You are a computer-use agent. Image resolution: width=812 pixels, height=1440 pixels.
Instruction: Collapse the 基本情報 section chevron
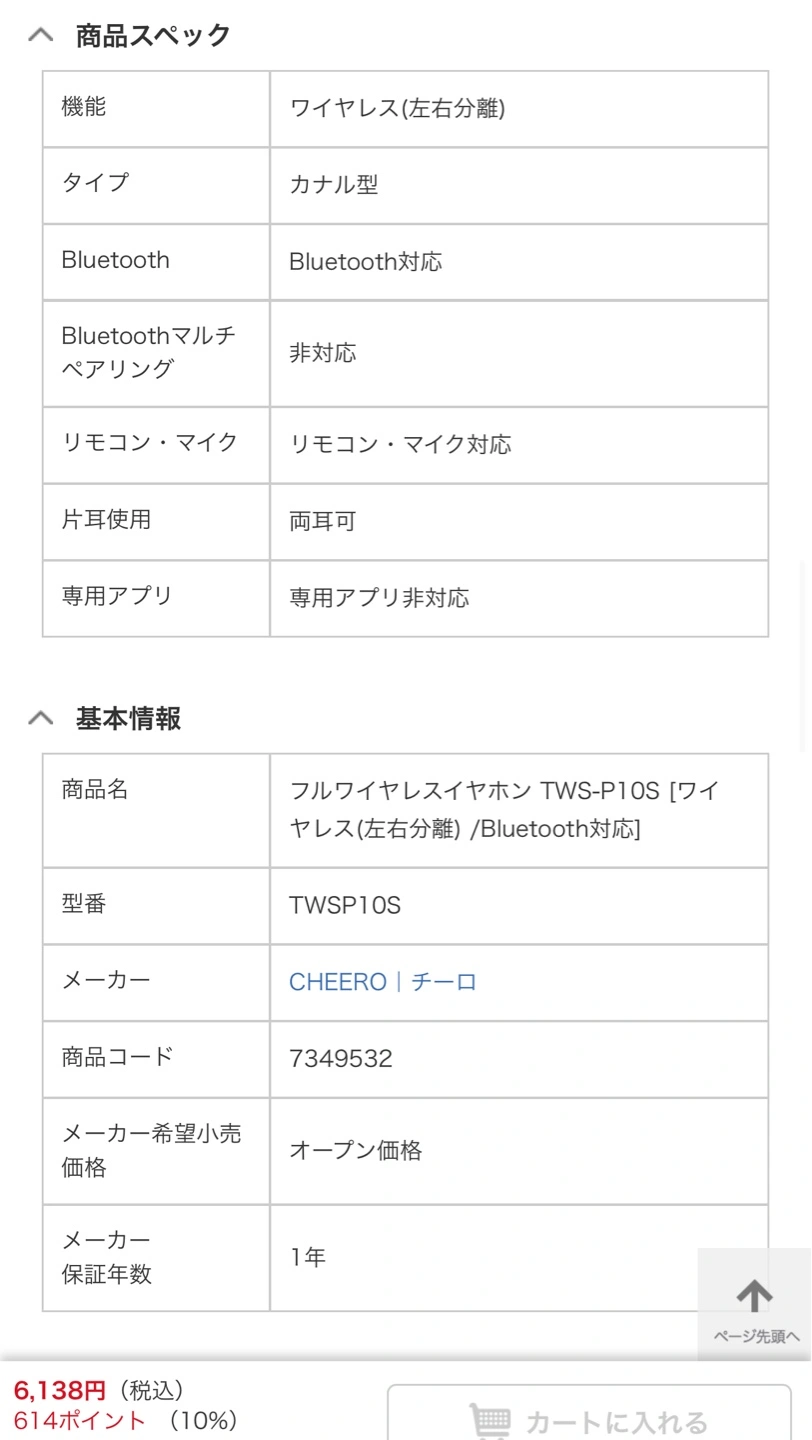coord(40,718)
